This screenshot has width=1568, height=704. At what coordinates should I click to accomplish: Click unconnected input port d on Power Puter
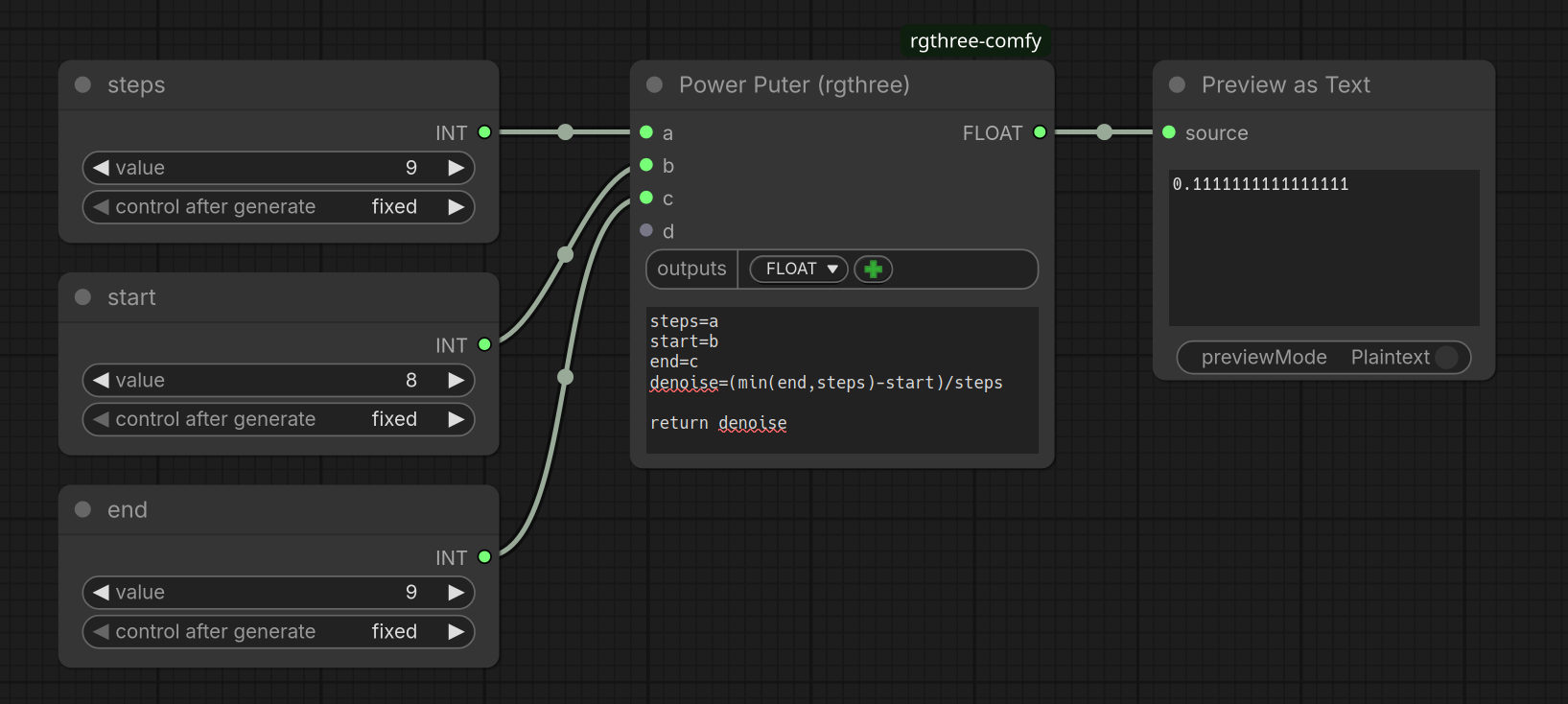(646, 230)
